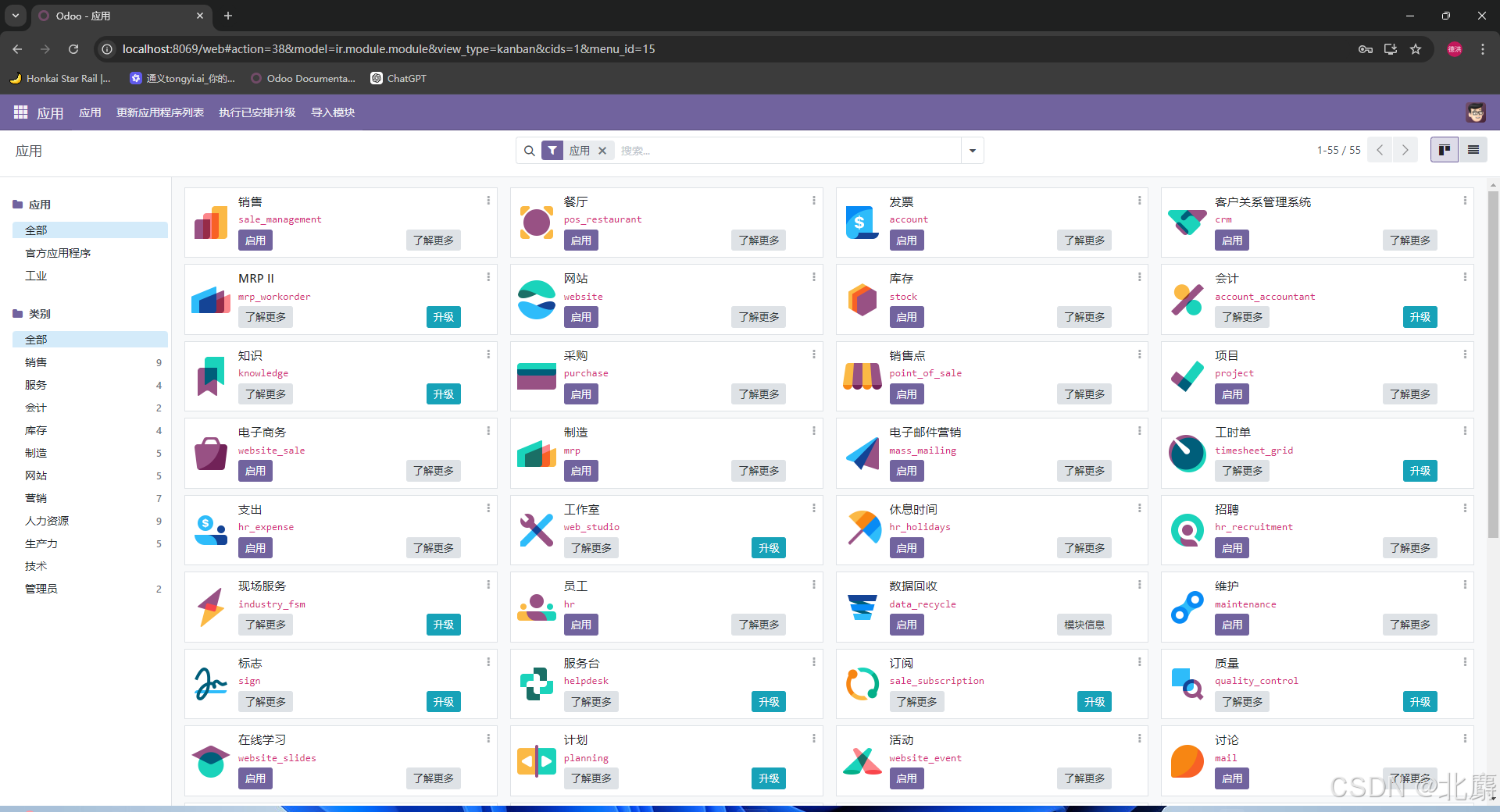Go to previous page of apps
This screenshot has height=812, width=1500.
(x=1380, y=150)
